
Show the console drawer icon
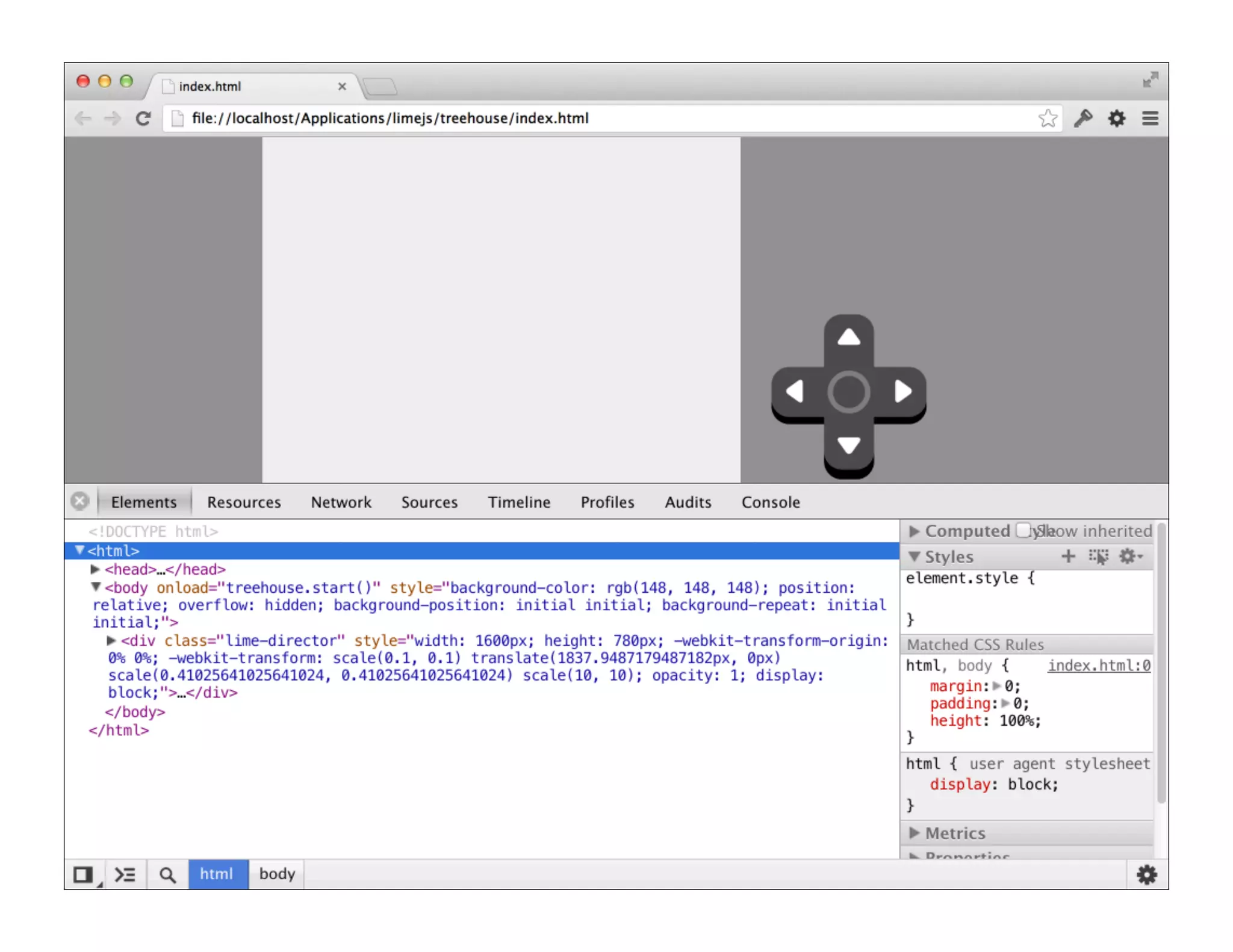(125, 874)
